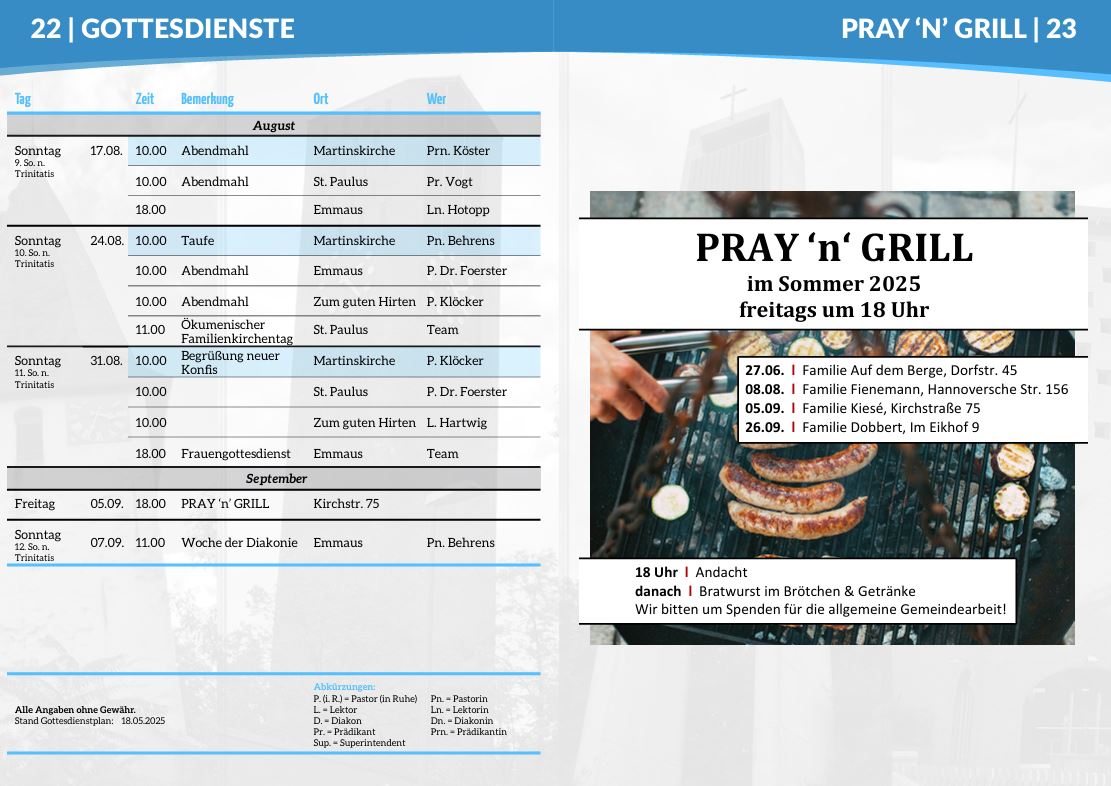
Task: Select the 'Bemerkung' column heading
Action: pyautogui.click(x=207, y=99)
